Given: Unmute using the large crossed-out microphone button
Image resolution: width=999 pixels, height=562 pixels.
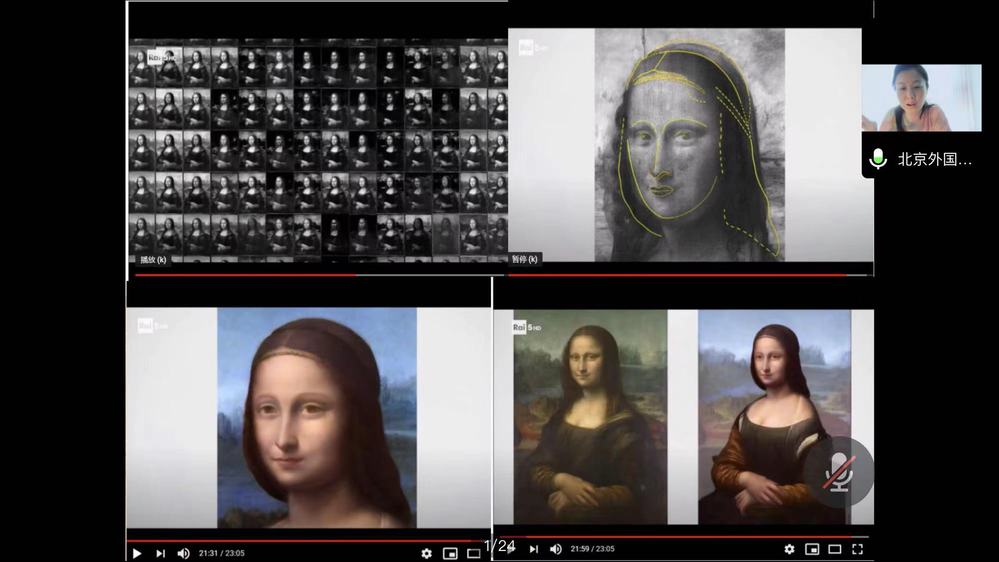Looking at the screenshot, I should pos(838,473).
